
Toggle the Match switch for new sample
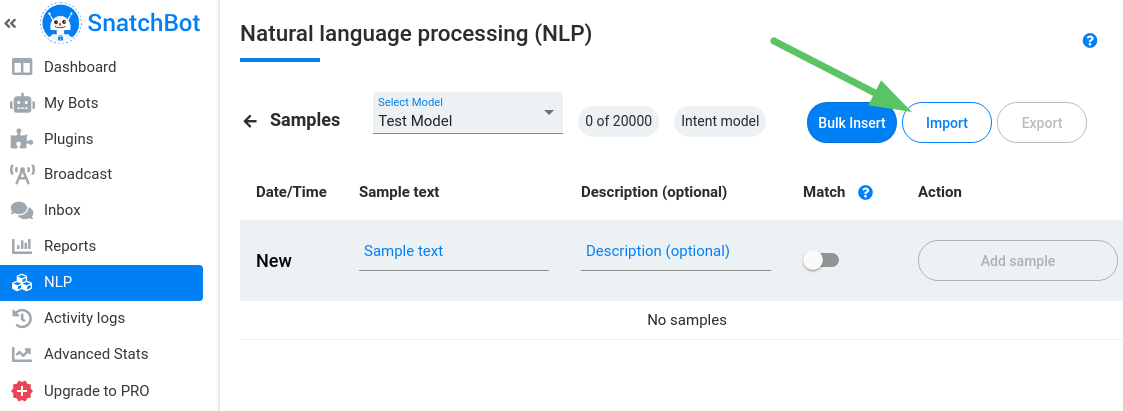pos(821,260)
